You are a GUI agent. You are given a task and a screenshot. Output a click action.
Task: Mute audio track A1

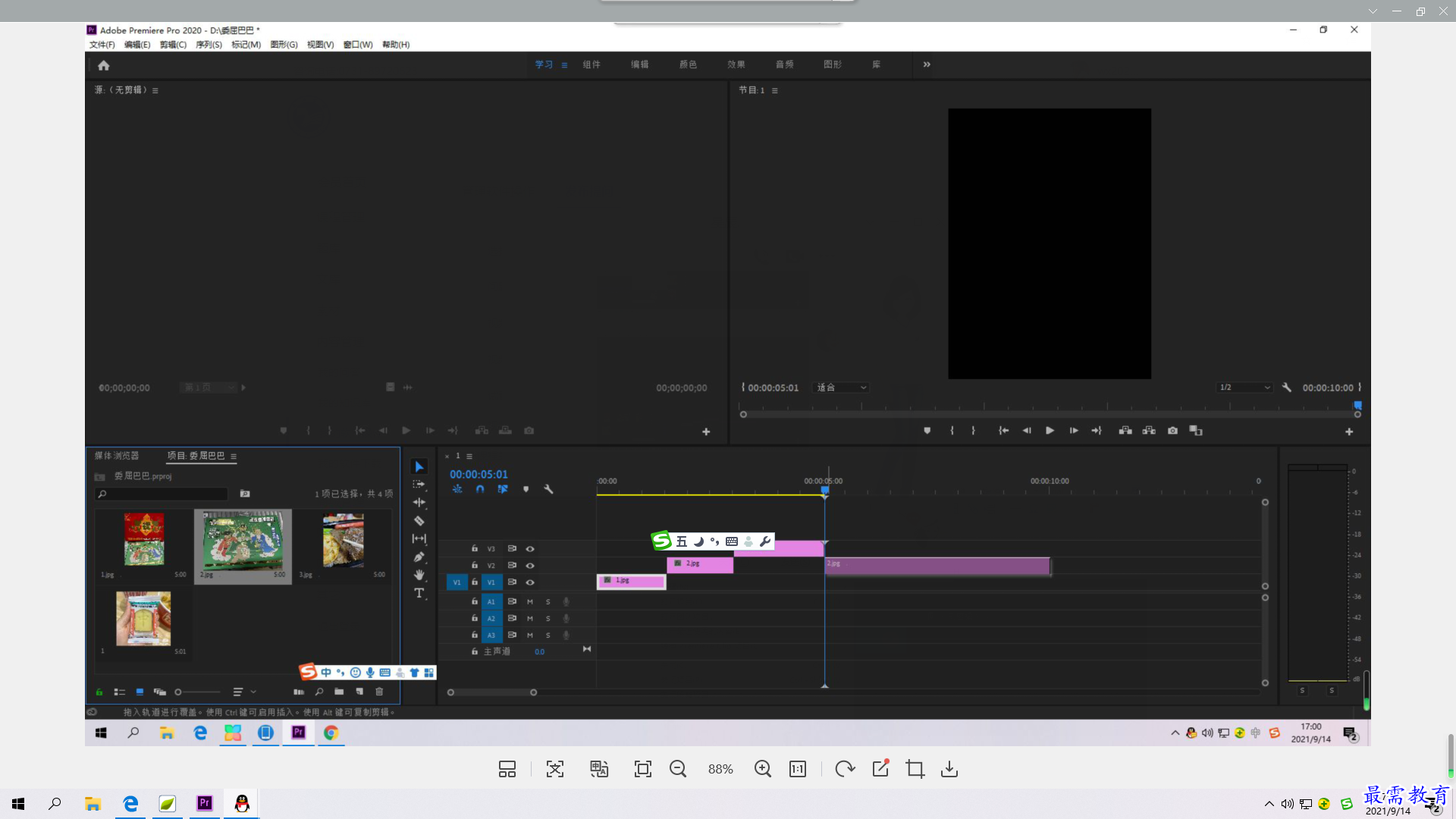coord(530,602)
